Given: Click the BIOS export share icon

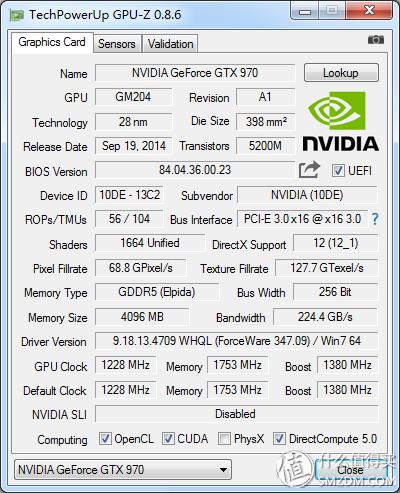Looking at the screenshot, I should (309, 170).
